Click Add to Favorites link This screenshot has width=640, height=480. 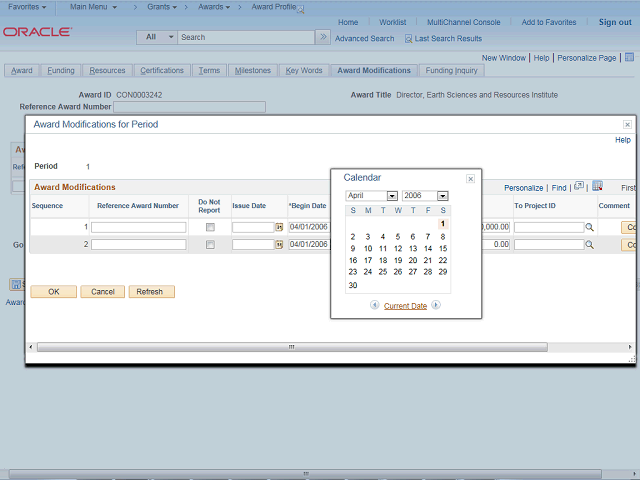tap(549, 22)
